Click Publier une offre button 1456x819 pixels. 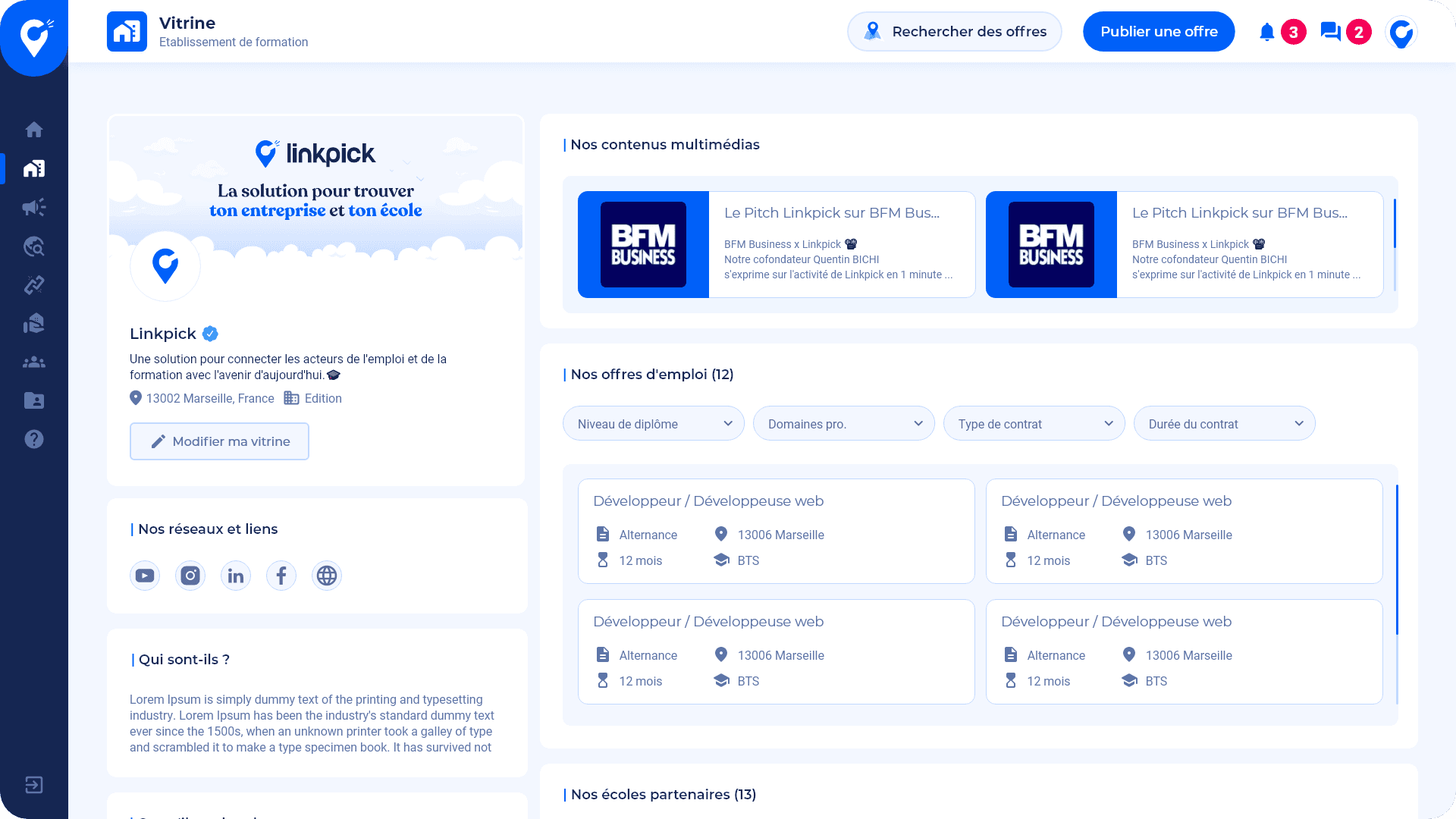click(x=1159, y=32)
